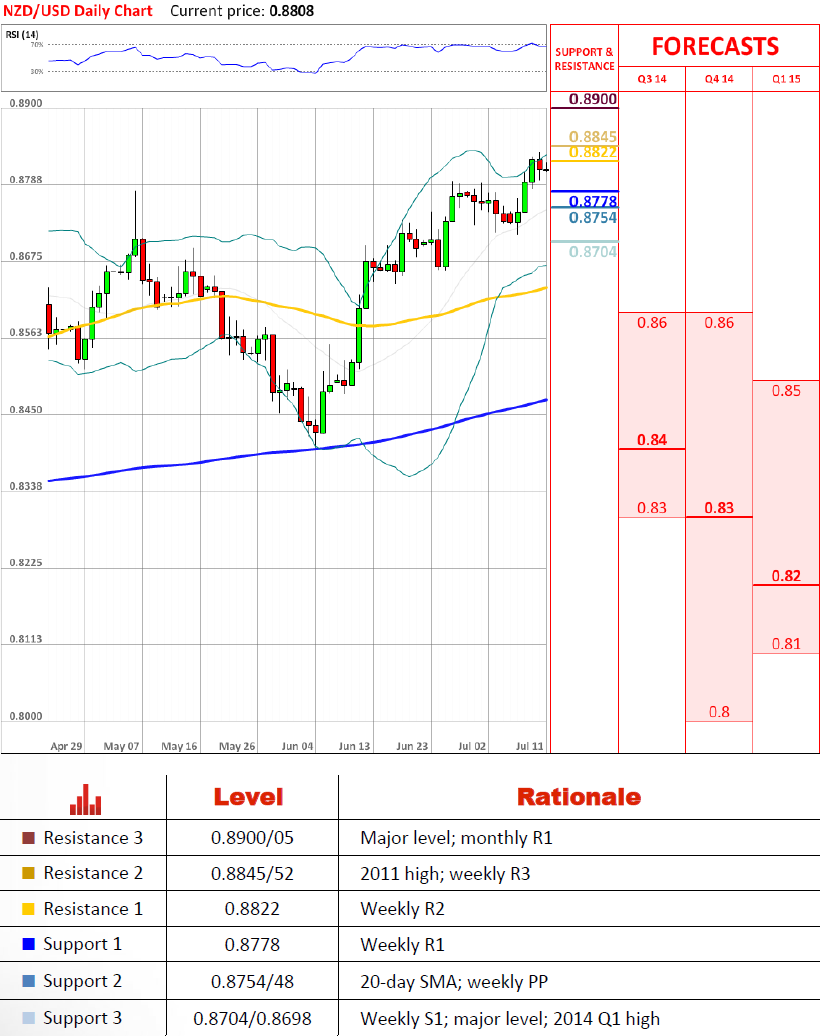The width and height of the screenshot is (820, 1036).
Task: Select the Support 3 row label
Action: [83, 1019]
